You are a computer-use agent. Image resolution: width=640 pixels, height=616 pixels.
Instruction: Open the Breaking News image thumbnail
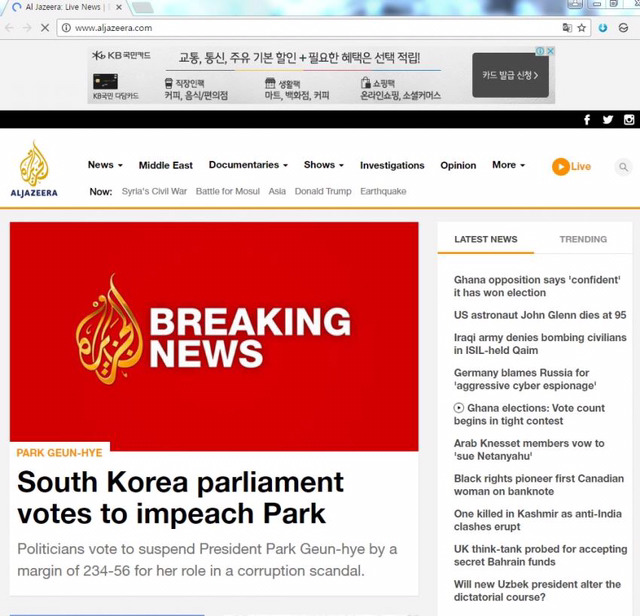point(214,336)
